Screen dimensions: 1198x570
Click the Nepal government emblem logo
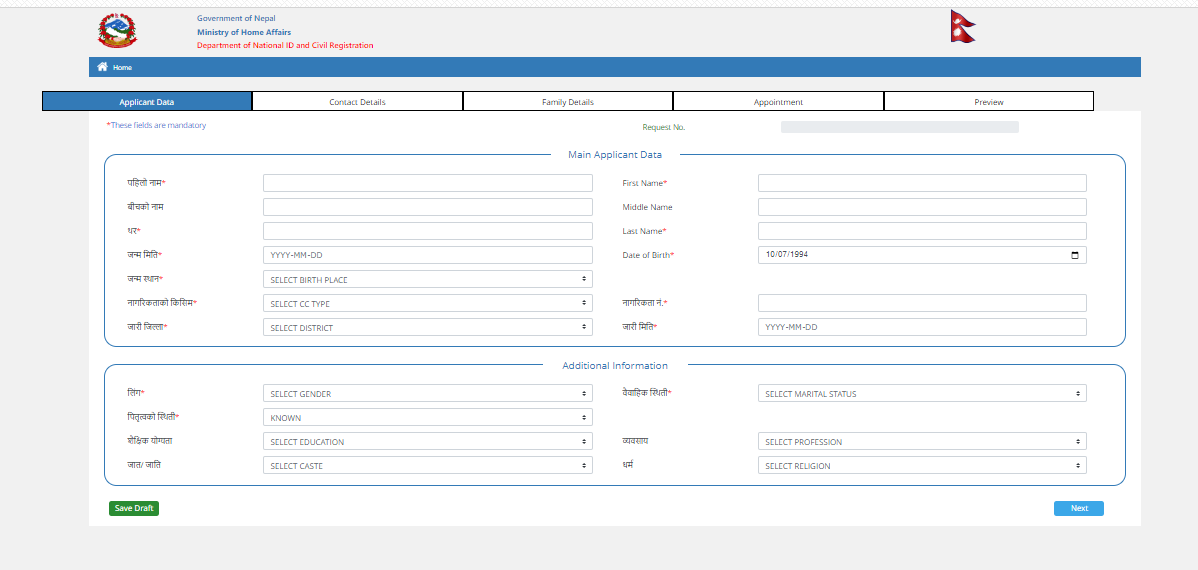coord(118,31)
